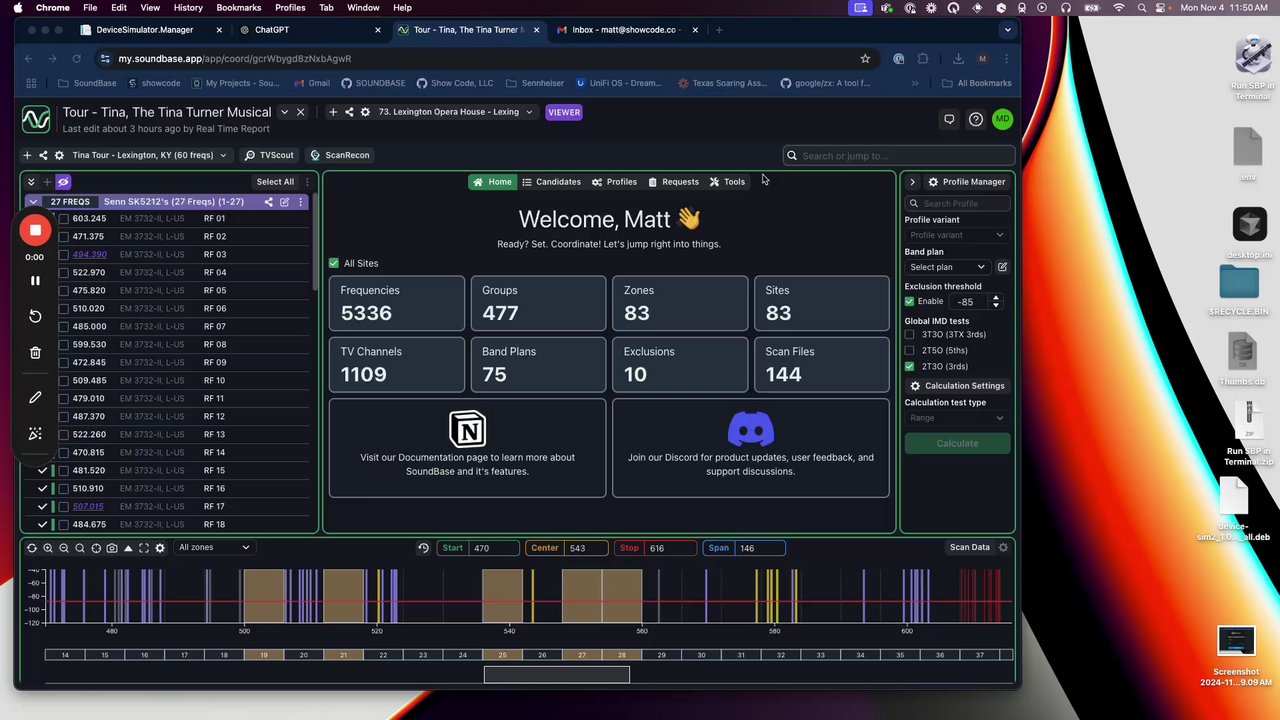Check the box for frequency 509.485
This screenshot has height=720, width=1280.
[64, 380]
